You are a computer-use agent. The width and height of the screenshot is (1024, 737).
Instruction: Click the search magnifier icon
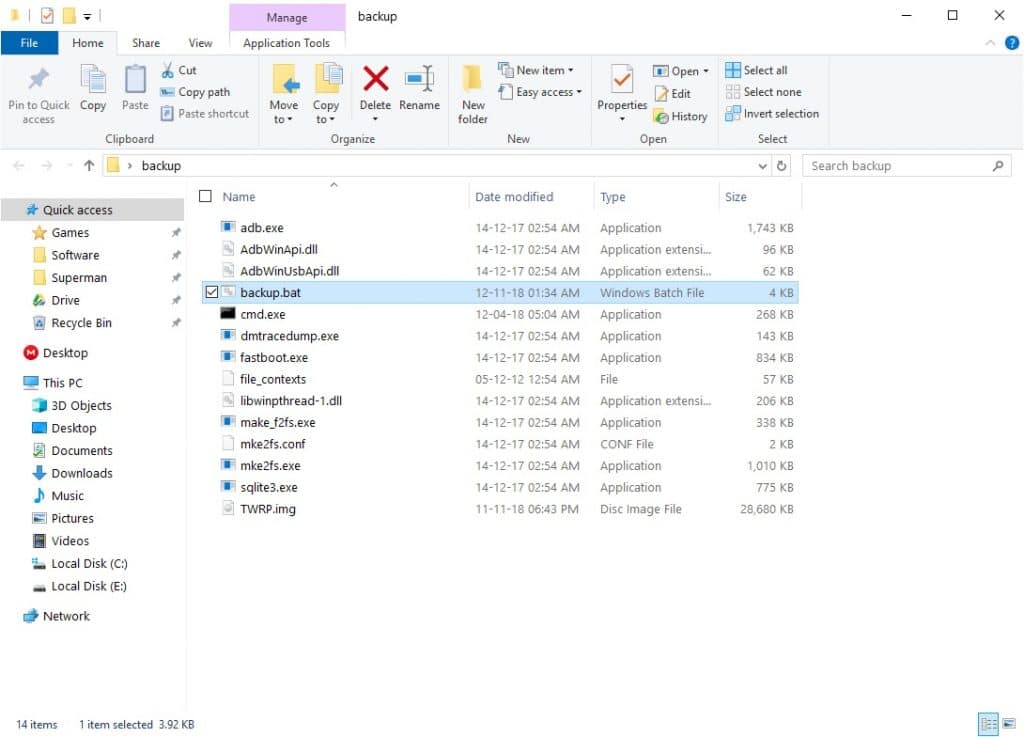click(997, 166)
